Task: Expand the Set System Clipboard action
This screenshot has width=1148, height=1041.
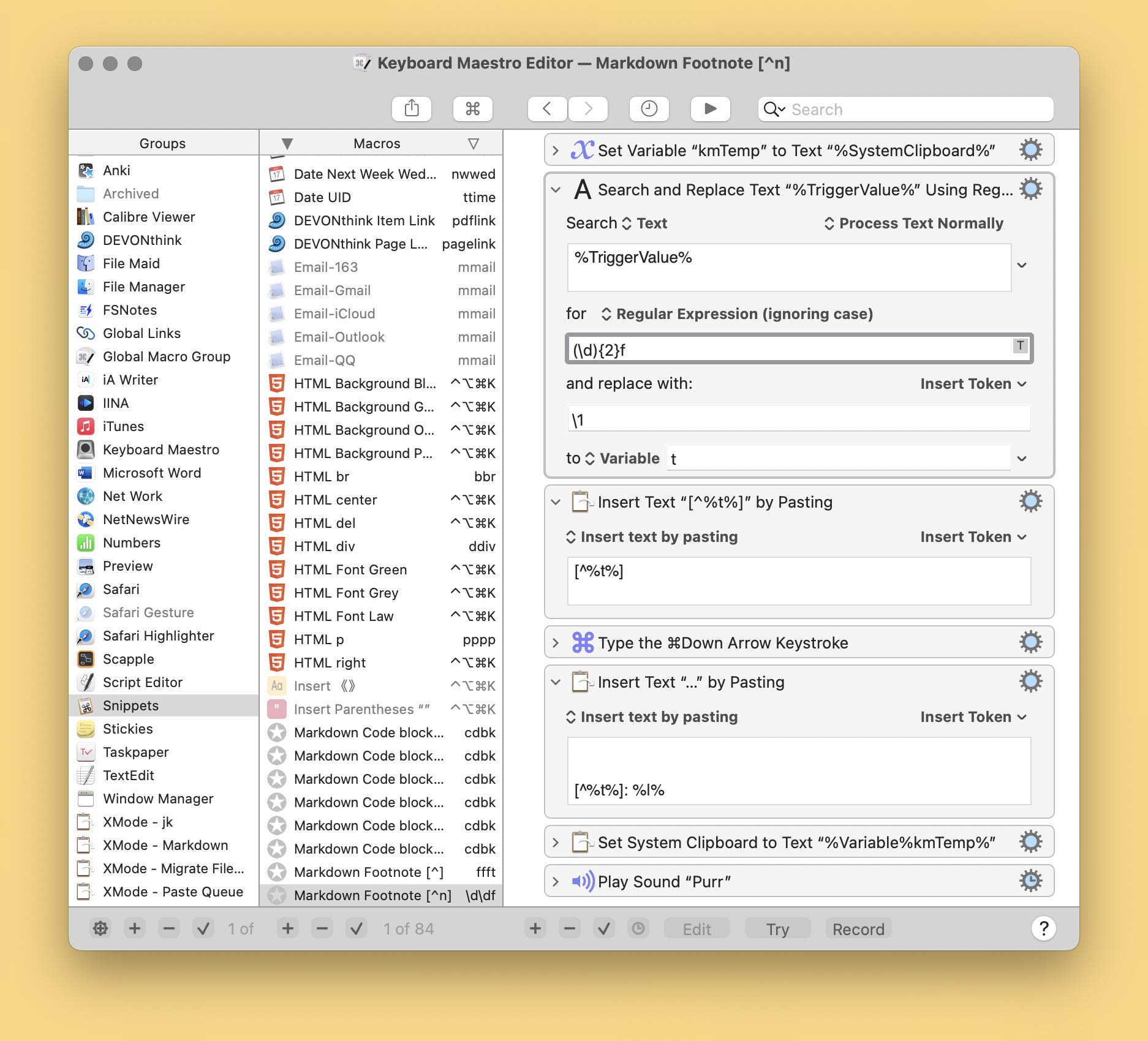Action: [x=556, y=843]
